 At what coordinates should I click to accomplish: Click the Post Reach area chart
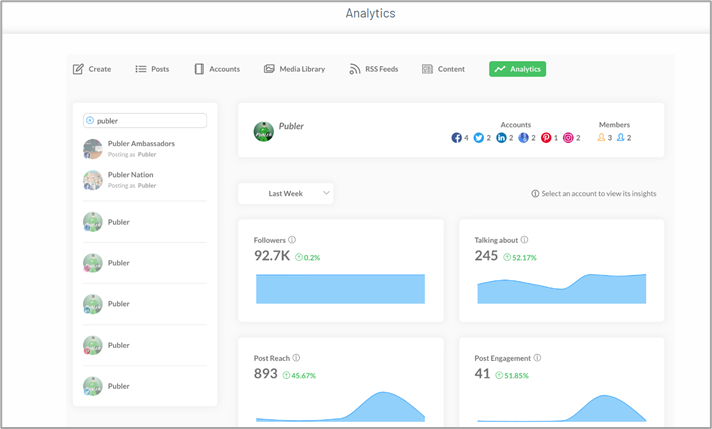click(x=341, y=407)
